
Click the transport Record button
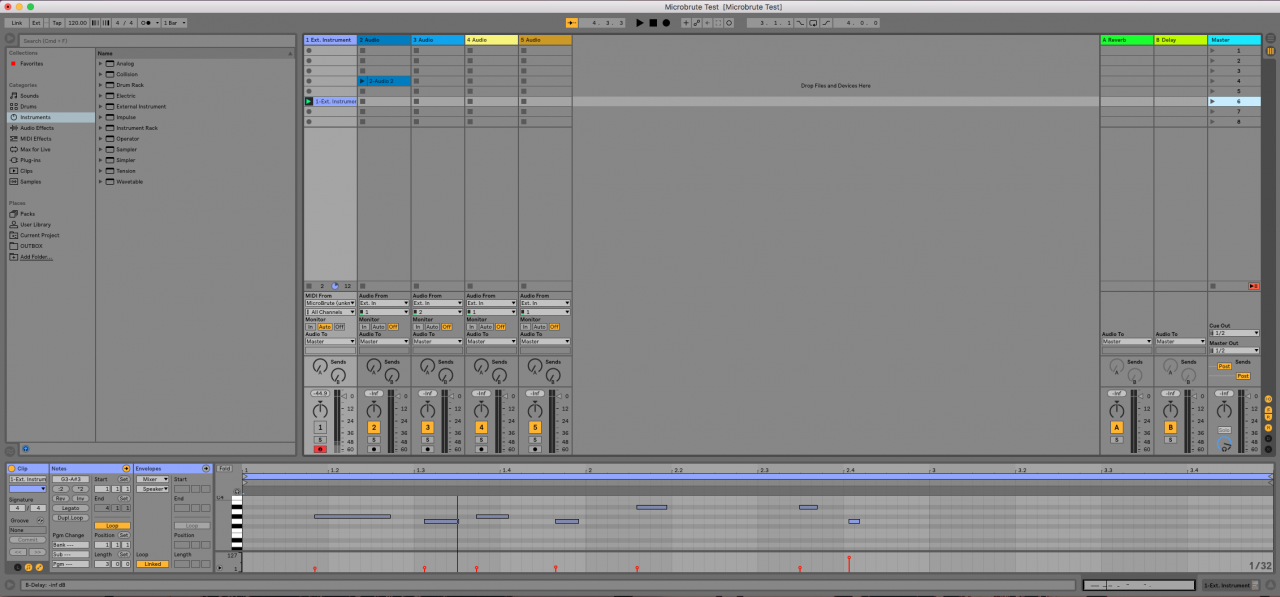(x=666, y=22)
